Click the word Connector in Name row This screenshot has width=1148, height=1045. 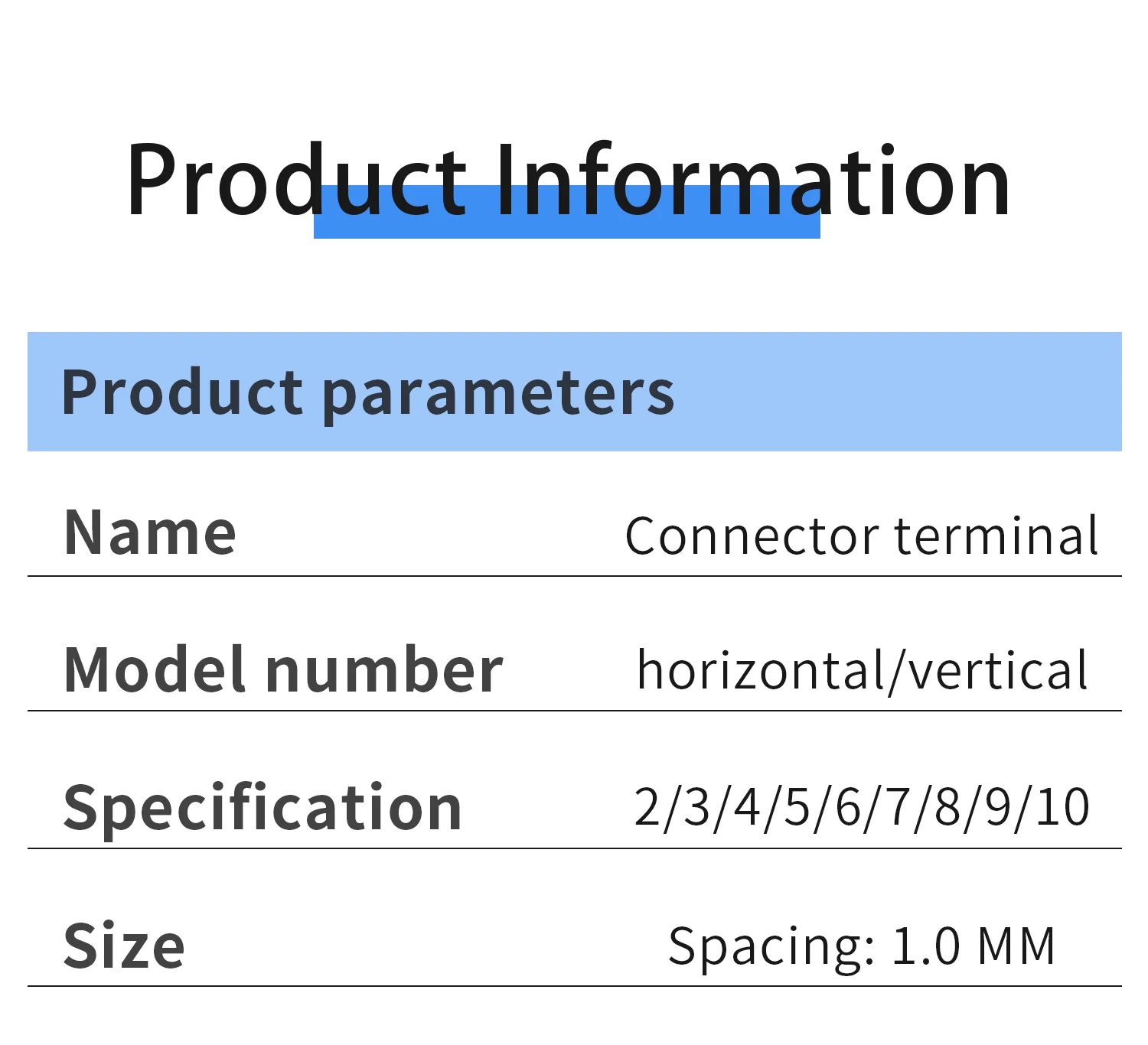[x=752, y=536]
